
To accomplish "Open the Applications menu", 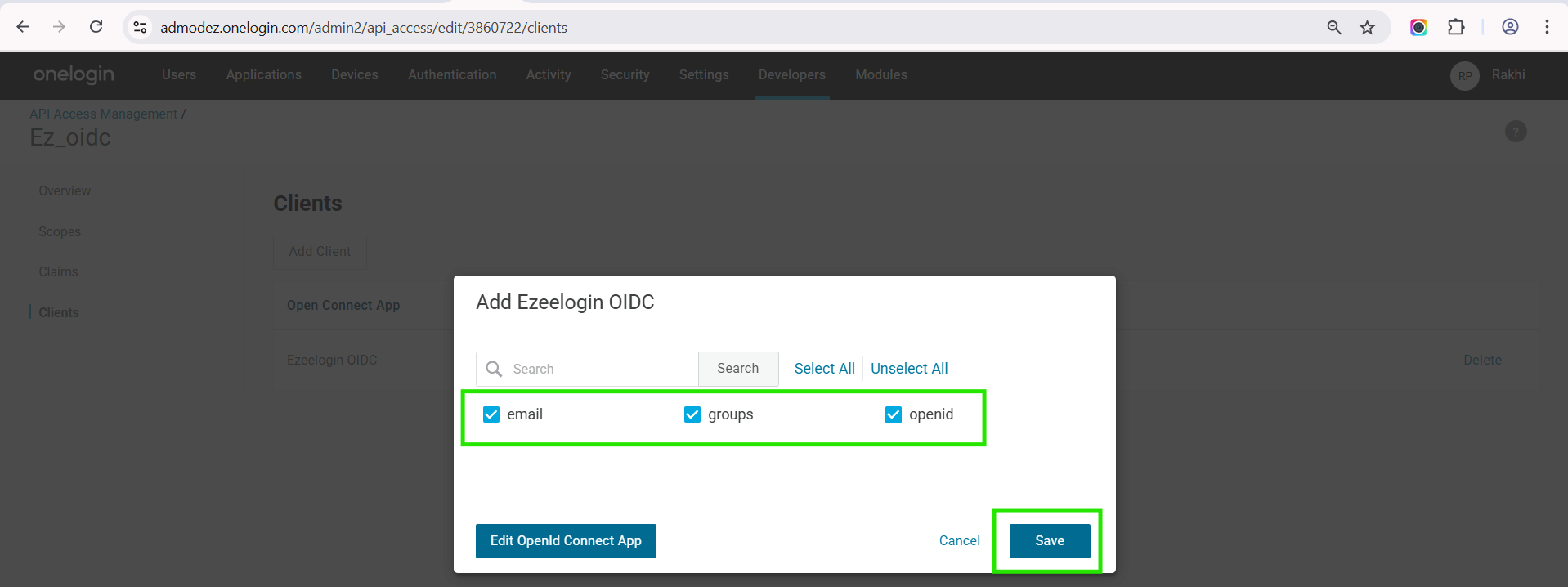I will click(x=264, y=74).
